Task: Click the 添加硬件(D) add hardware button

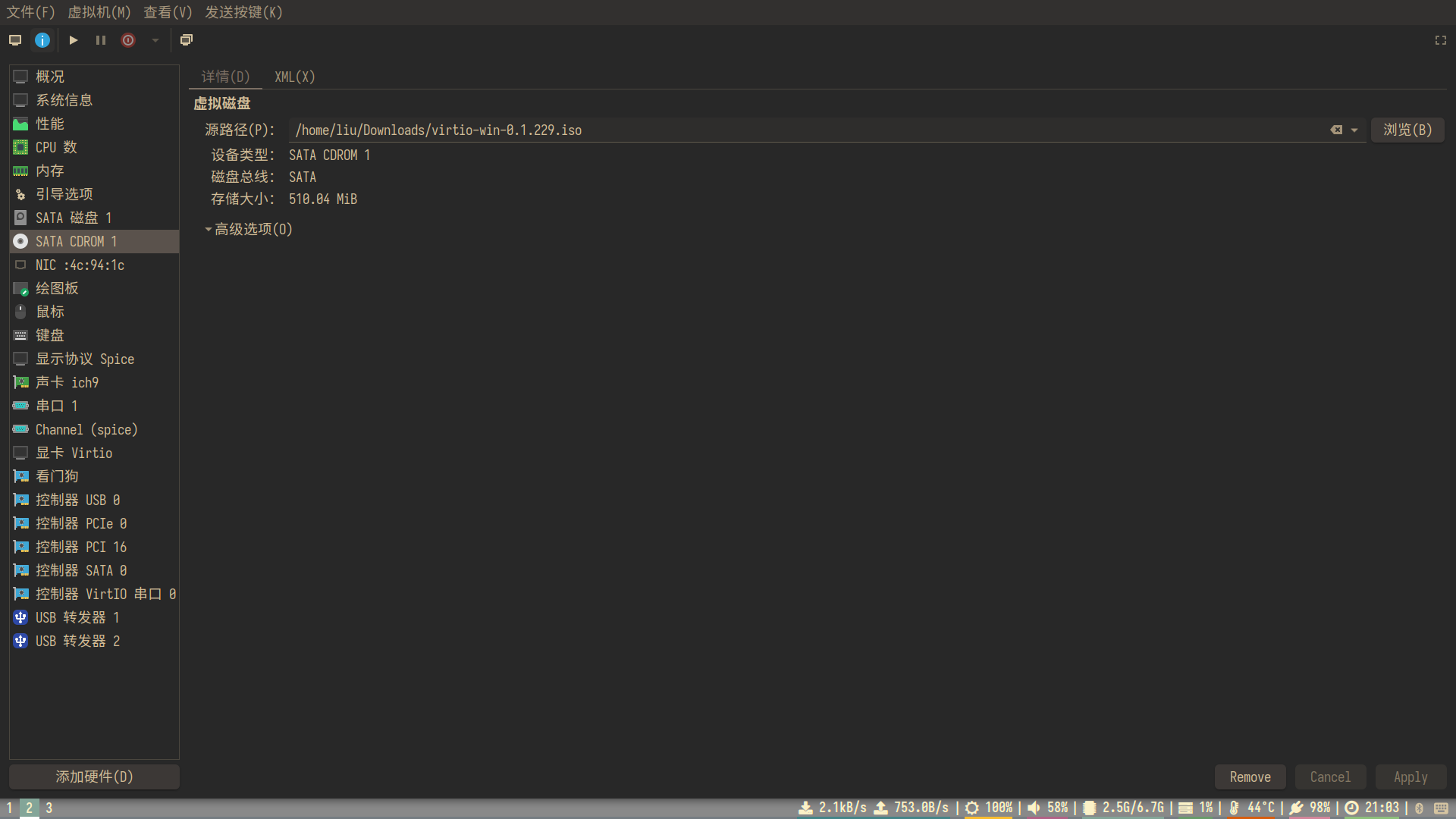Action: point(94,777)
